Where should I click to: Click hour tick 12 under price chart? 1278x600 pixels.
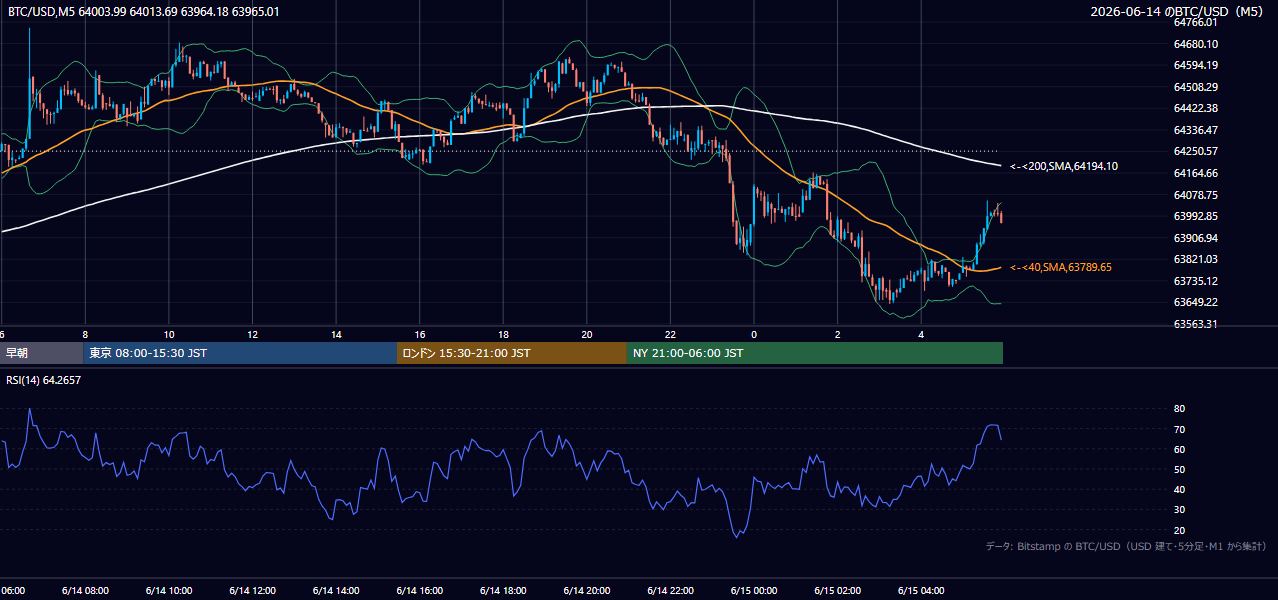pyautogui.click(x=252, y=334)
